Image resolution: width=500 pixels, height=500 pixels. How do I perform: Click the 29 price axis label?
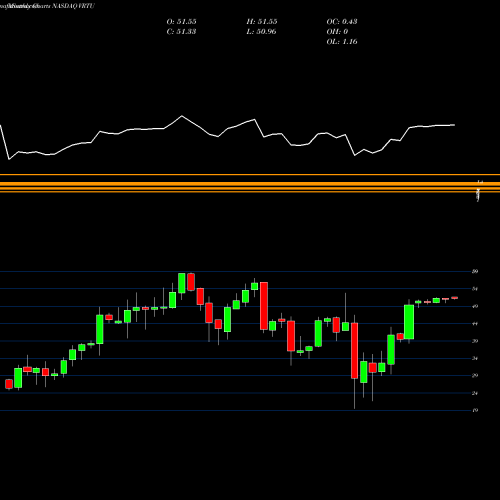point(475,376)
